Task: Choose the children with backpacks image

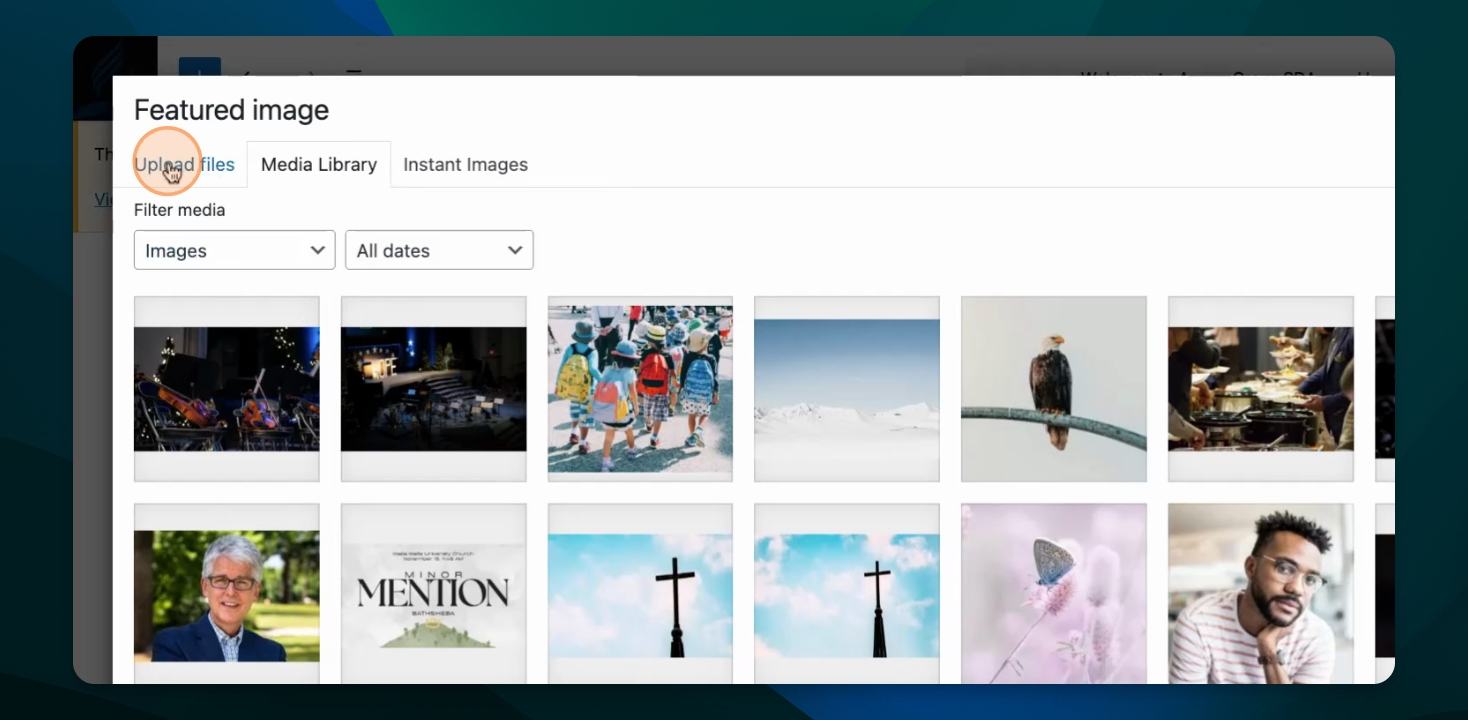Action: 640,389
